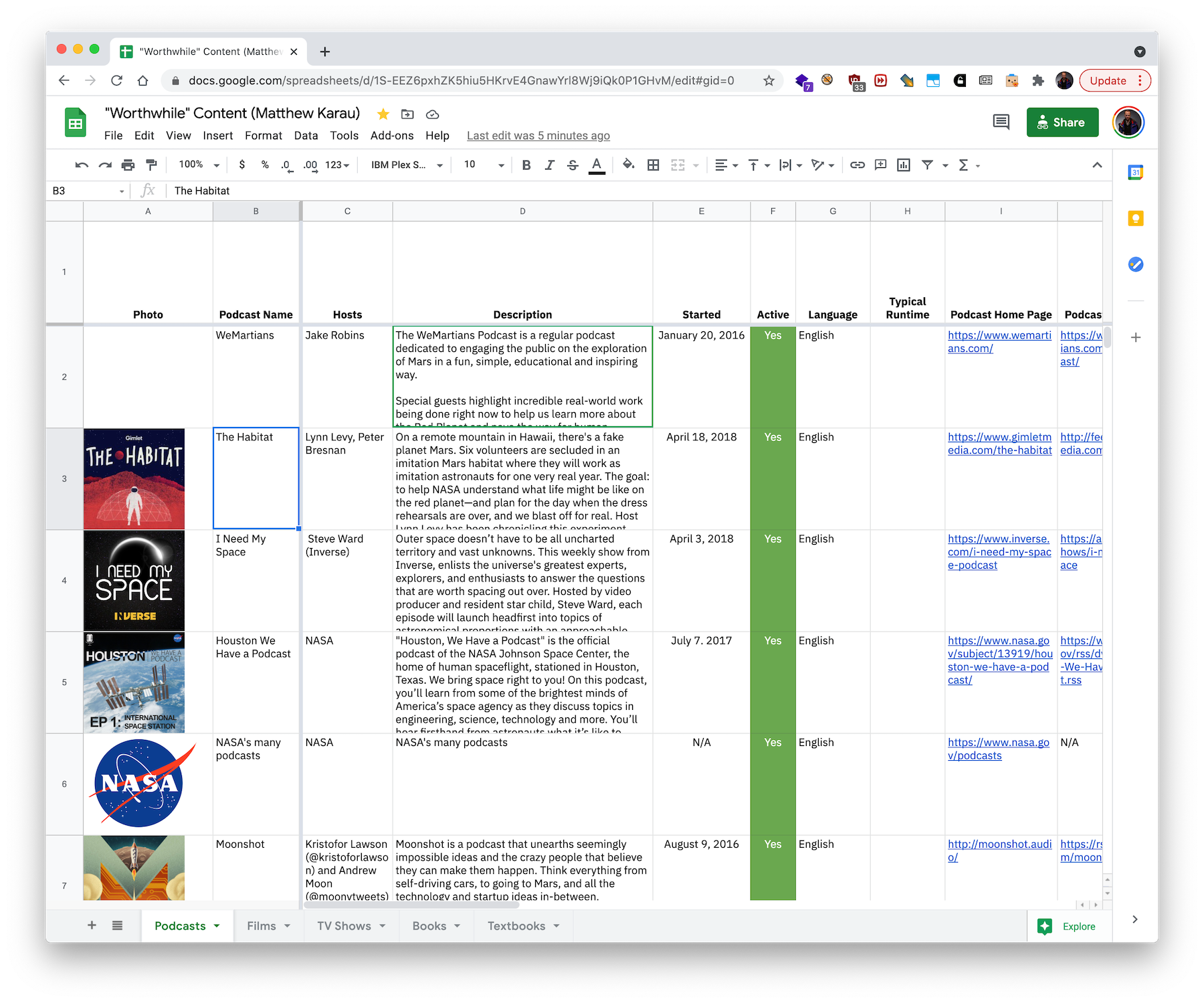Screen dimensions: 1204x1003
Task: Open the font size 10 dropdown
Action: [484, 165]
